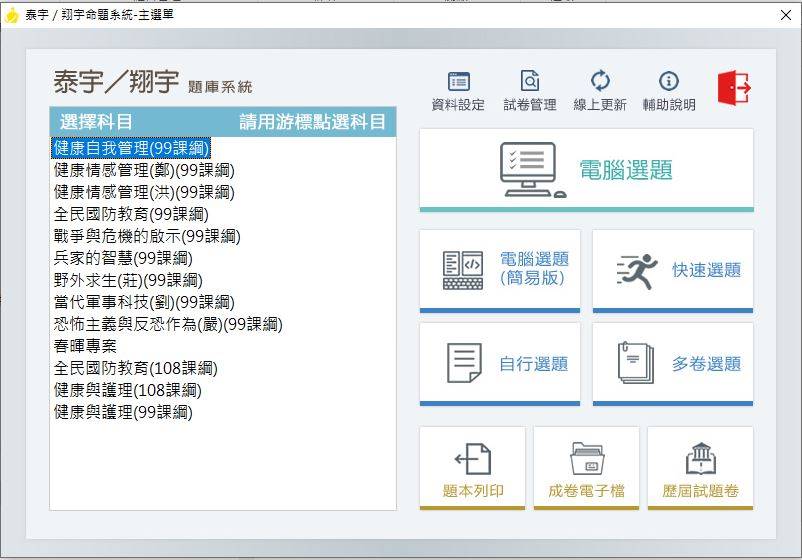Open 歷屆試題卷 past exams button
The image size is (802, 560).
coord(700,468)
